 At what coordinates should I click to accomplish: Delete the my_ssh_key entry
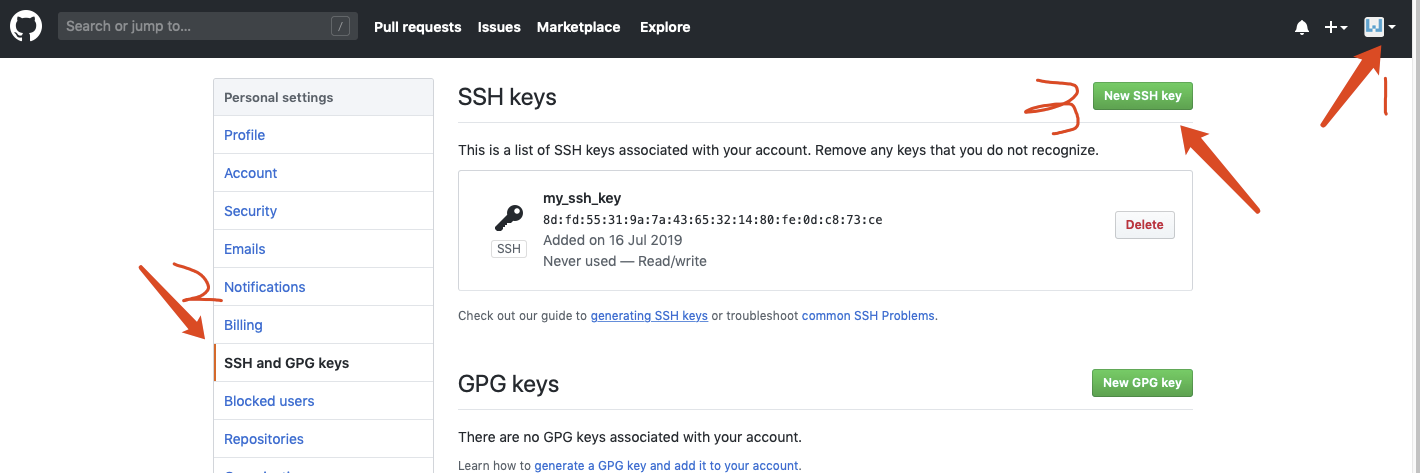click(1144, 225)
